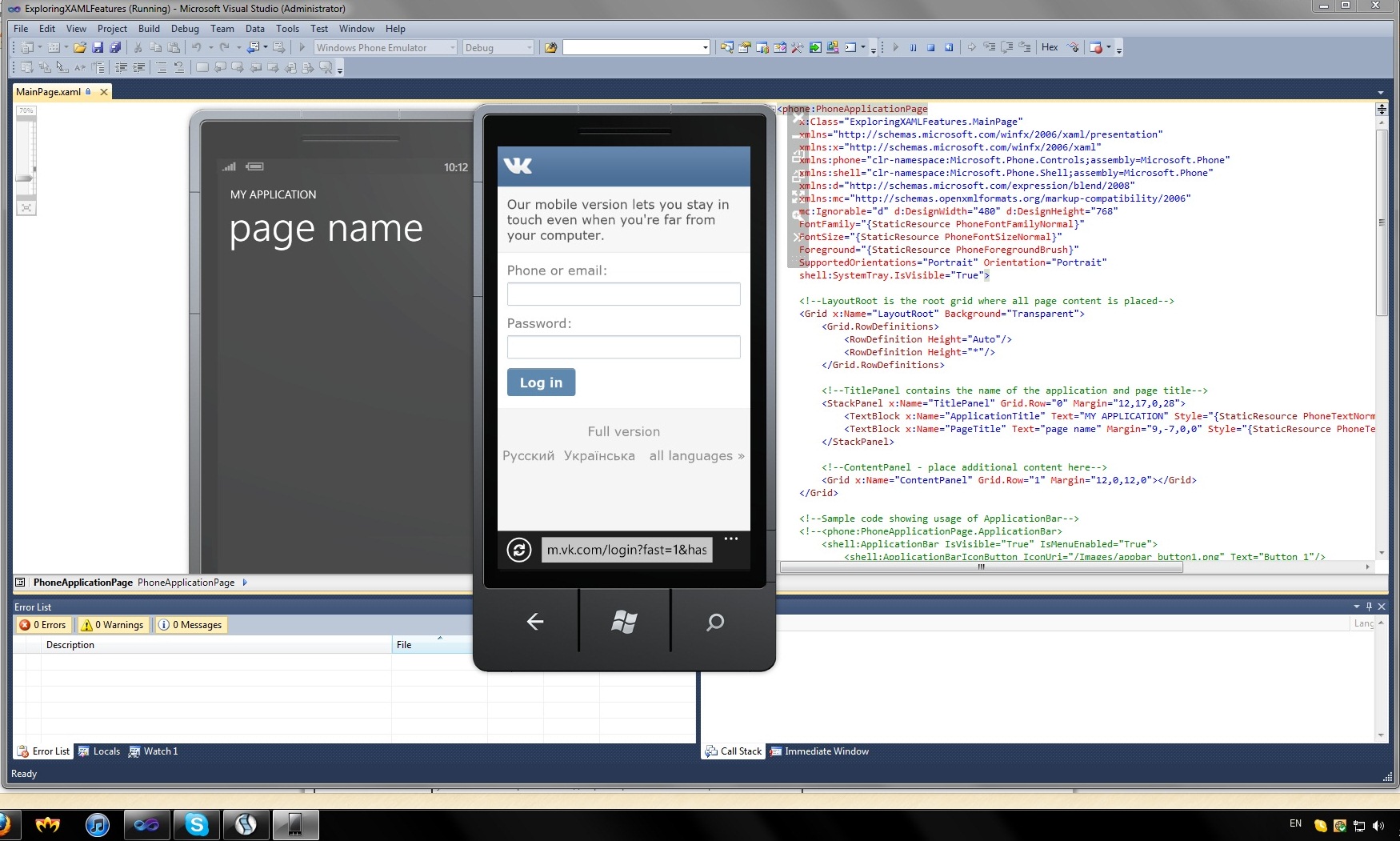Switch to Immediate Window tab

(x=819, y=751)
